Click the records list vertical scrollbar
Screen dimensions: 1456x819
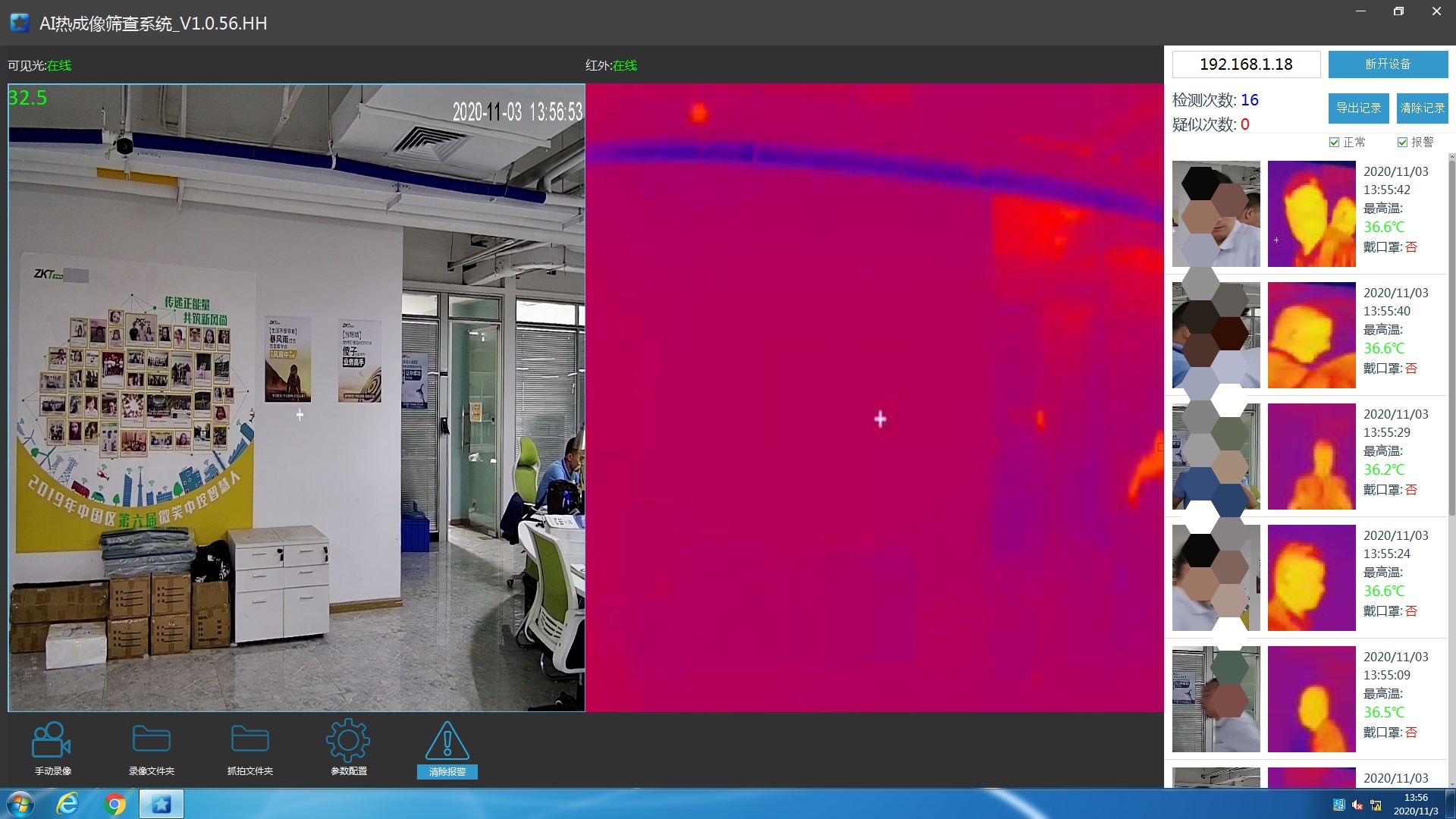pos(1451,337)
